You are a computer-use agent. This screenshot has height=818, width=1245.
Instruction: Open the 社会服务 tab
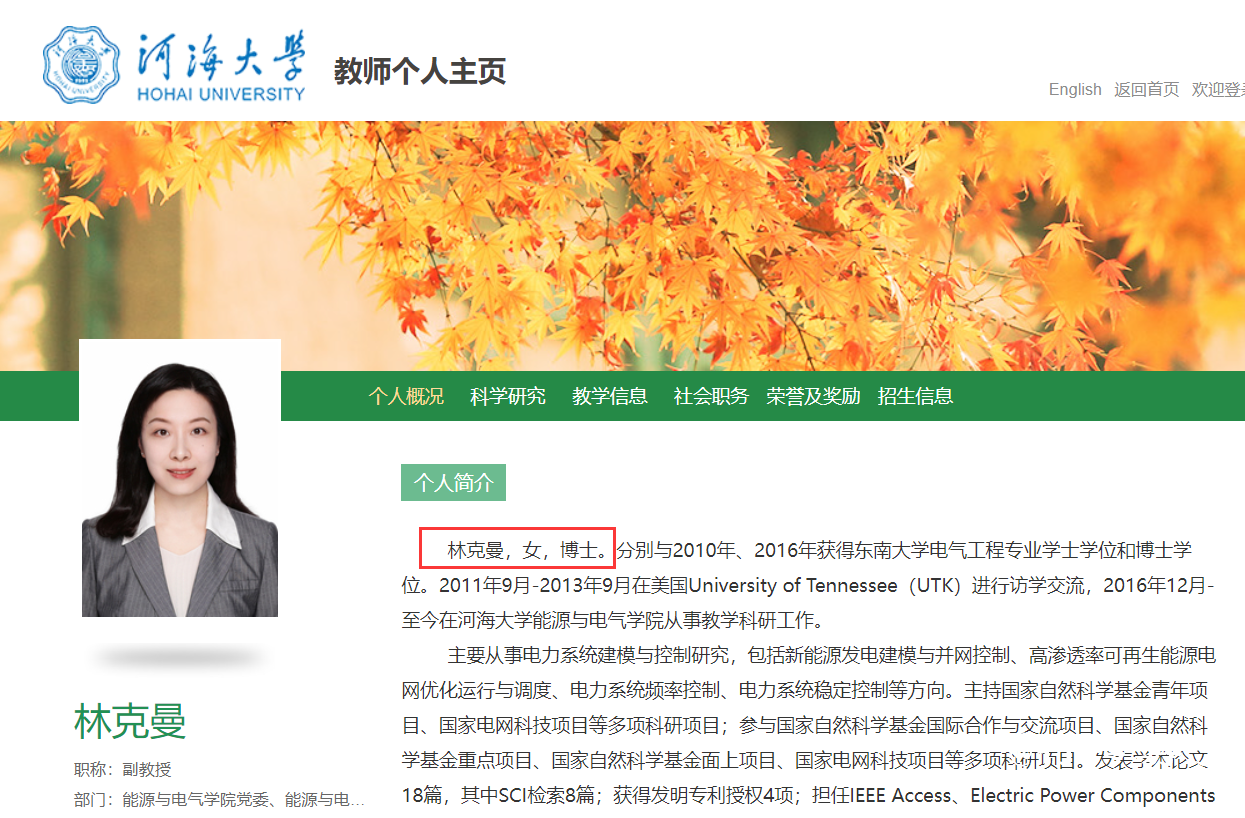tap(711, 396)
